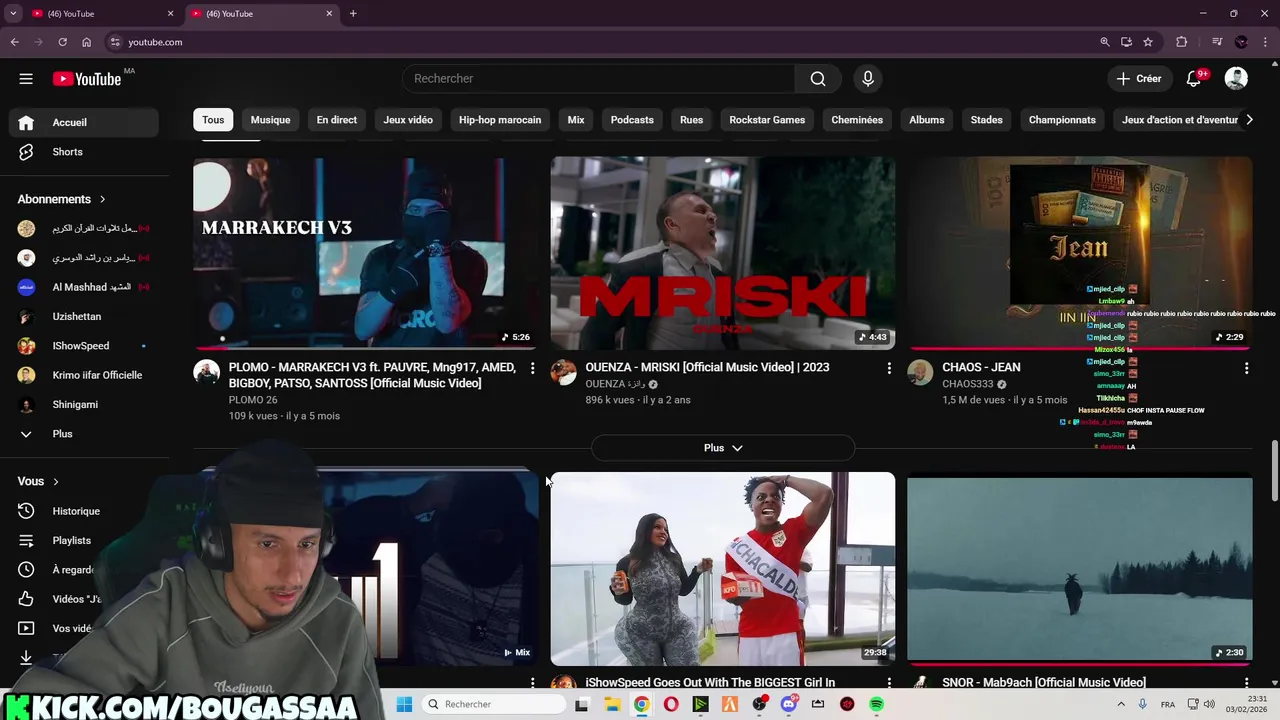Viewport: 1280px width, 720px height.
Task: Open CHAOS - JEAN video title
Action: (x=981, y=368)
